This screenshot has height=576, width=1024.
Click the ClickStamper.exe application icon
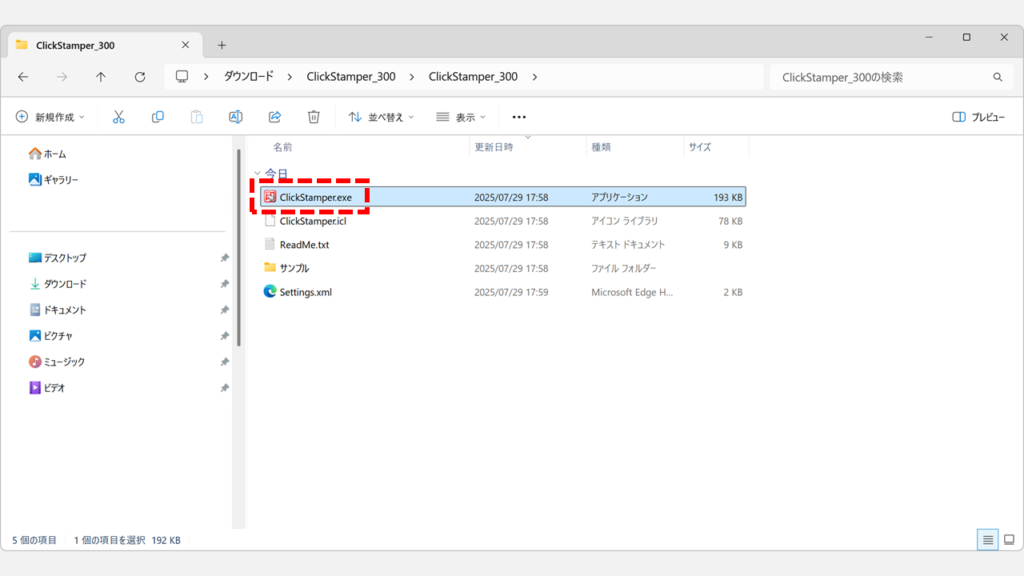pos(270,197)
